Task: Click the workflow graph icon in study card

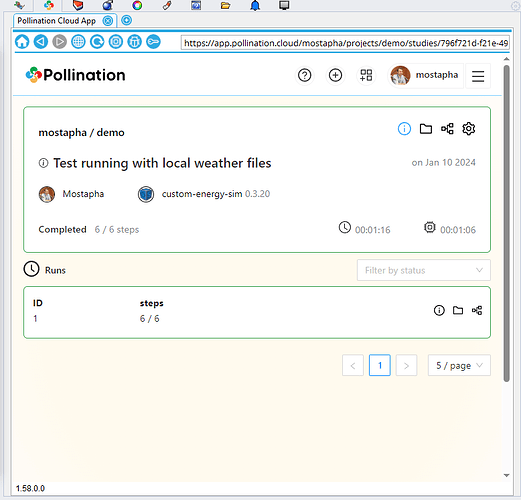Action: [x=447, y=129]
